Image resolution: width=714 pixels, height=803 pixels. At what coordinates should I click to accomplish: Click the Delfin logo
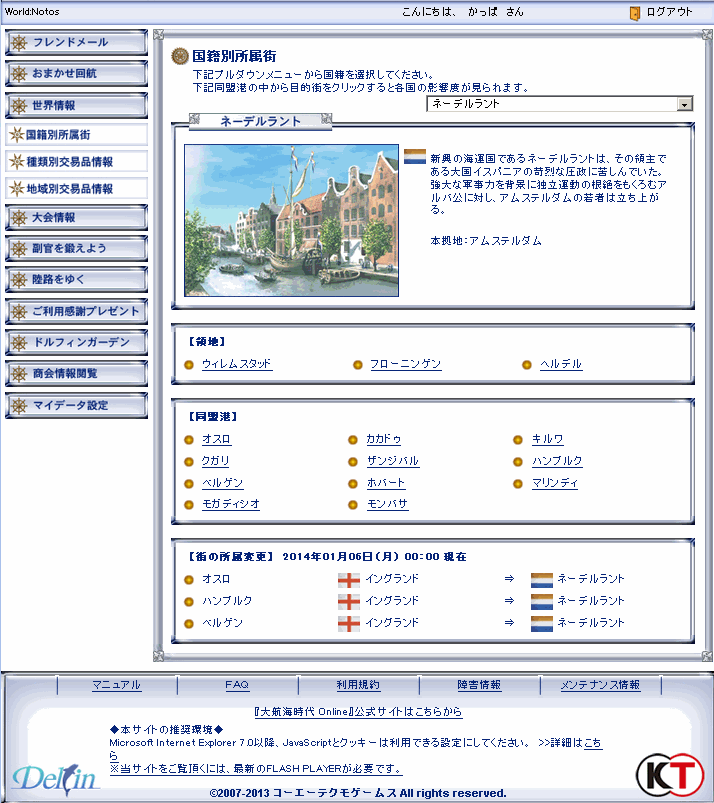(55, 778)
